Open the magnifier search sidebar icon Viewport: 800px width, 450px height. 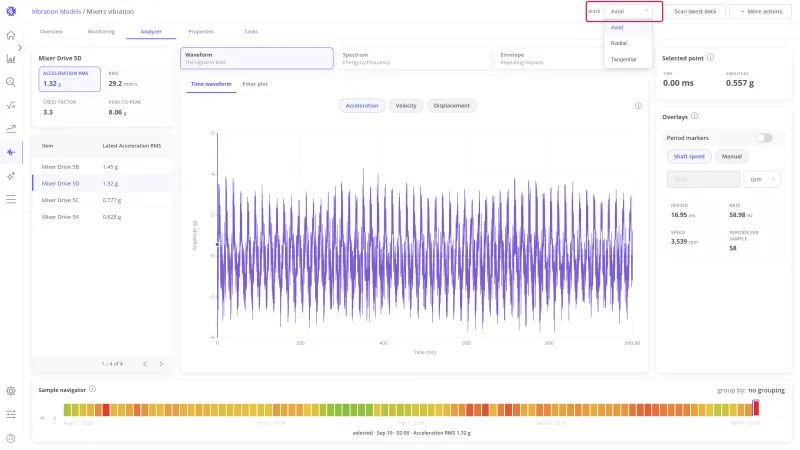11,82
